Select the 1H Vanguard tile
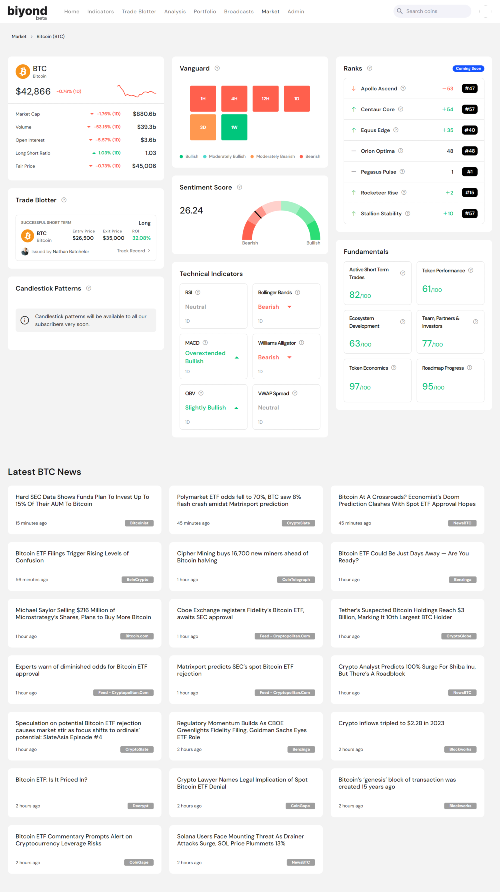The width and height of the screenshot is (500, 892). (x=203, y=98)
